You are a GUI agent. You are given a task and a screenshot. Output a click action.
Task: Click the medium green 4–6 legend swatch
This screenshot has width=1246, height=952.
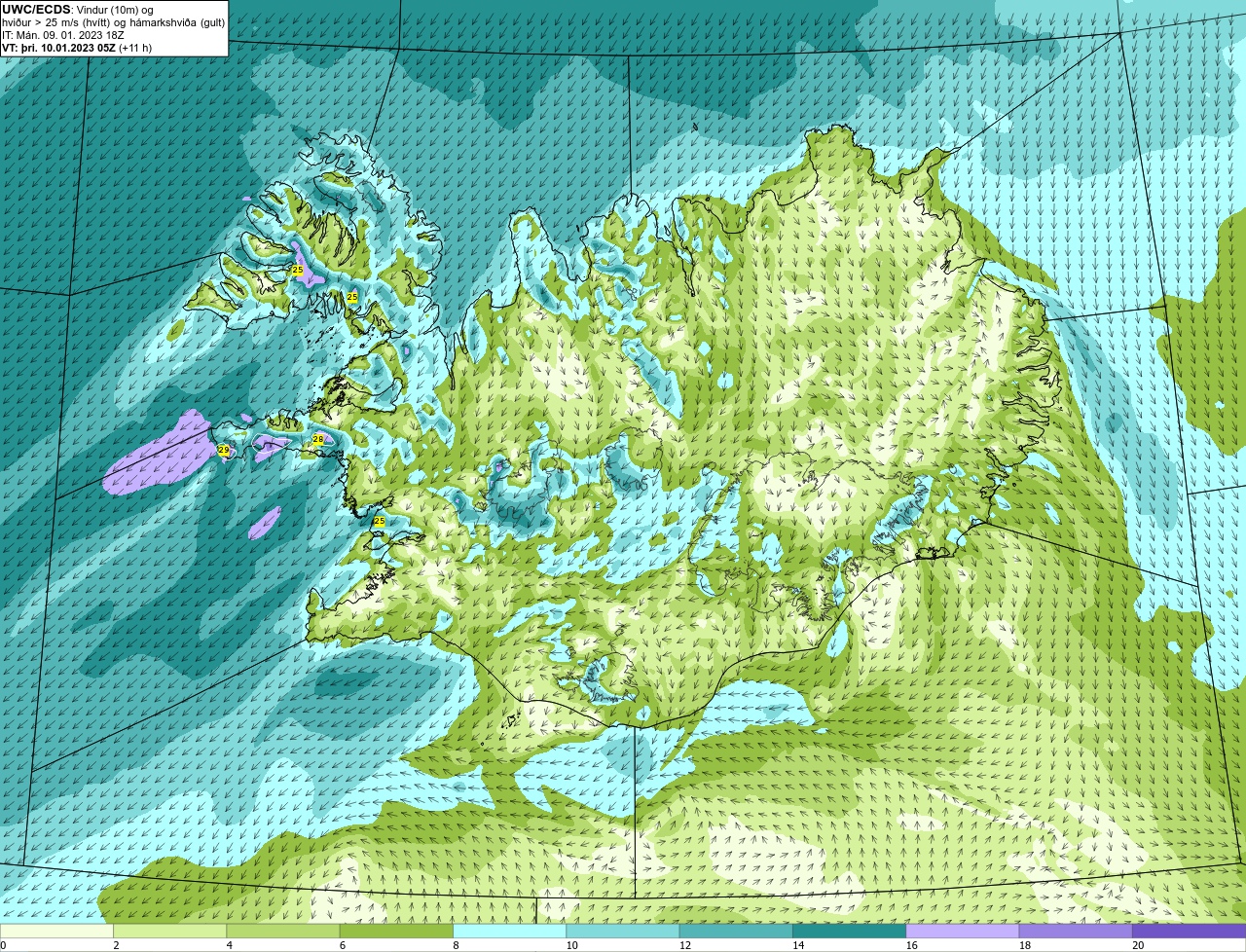tap(284, 931)
